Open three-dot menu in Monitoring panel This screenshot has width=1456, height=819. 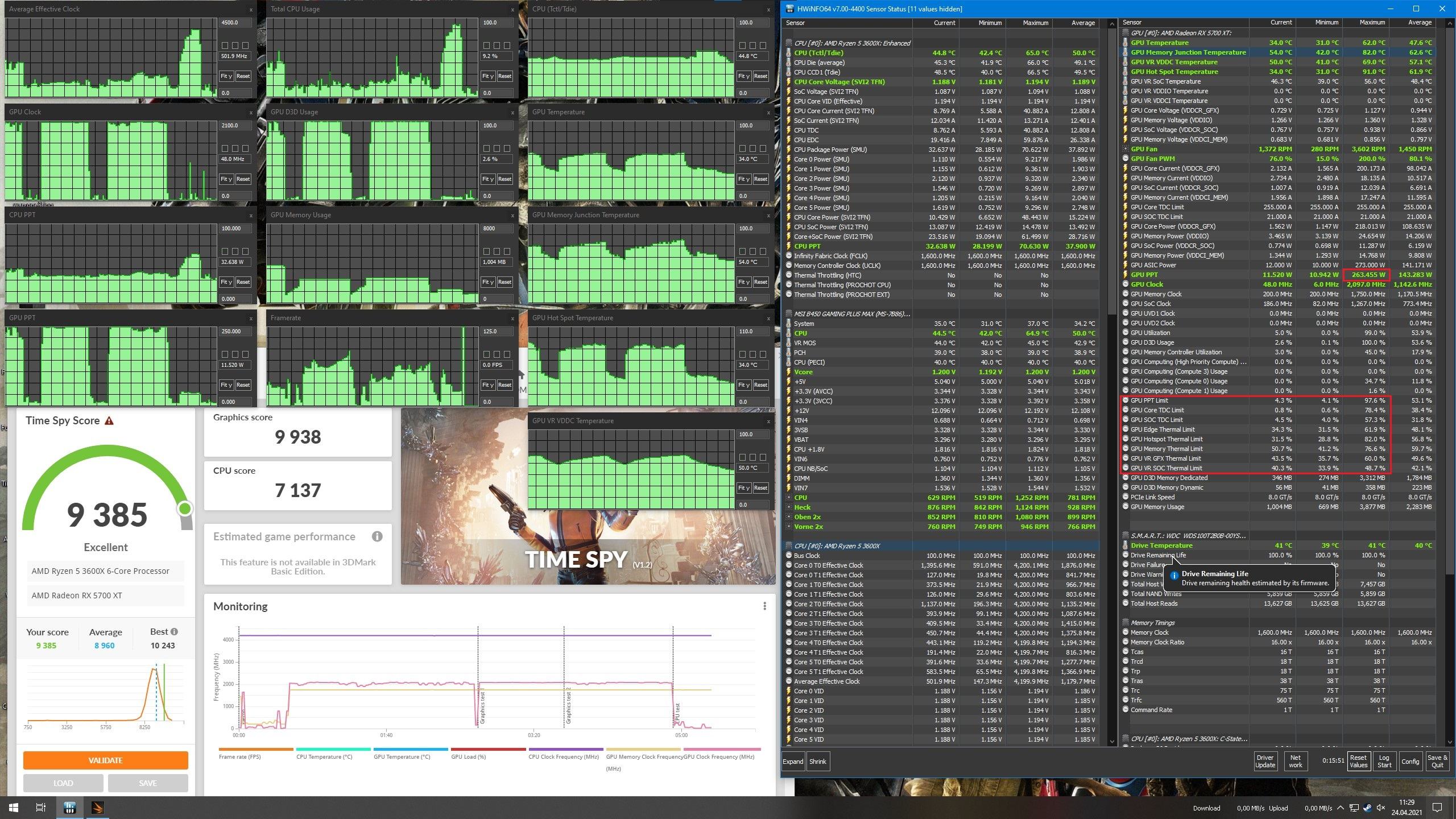764,606
